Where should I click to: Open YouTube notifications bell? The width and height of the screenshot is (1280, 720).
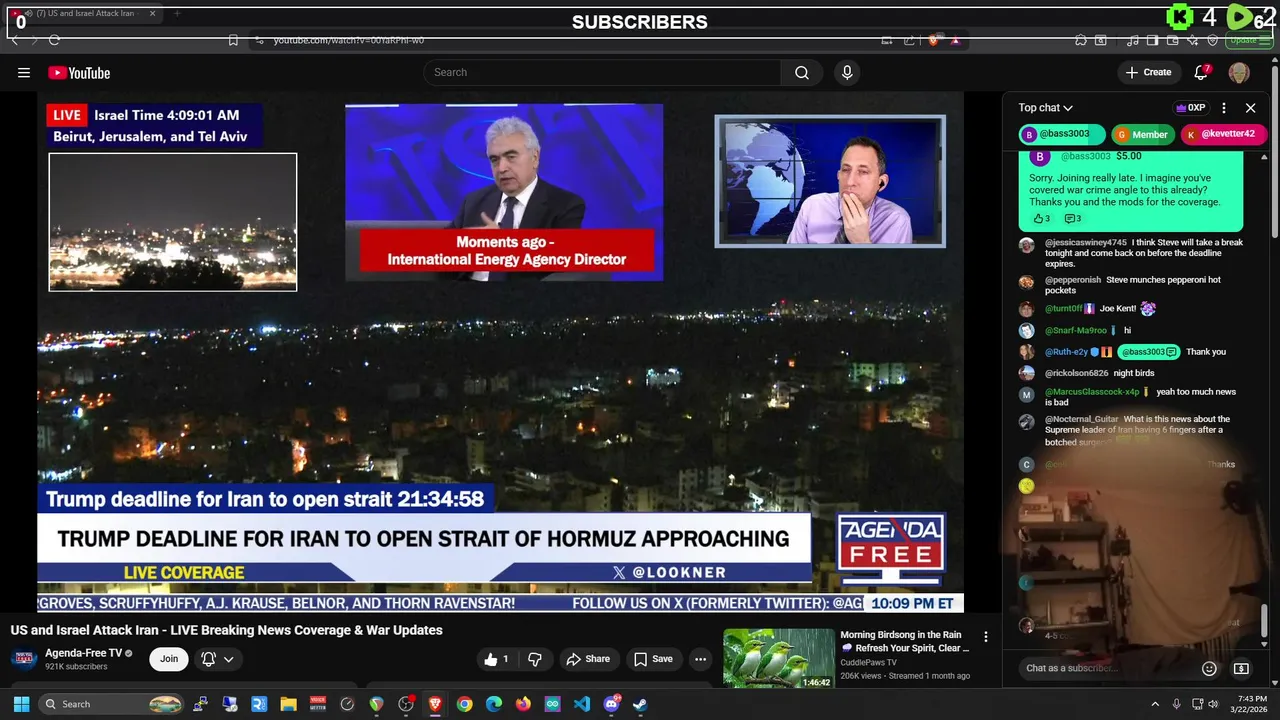(x=1201, y=72)
